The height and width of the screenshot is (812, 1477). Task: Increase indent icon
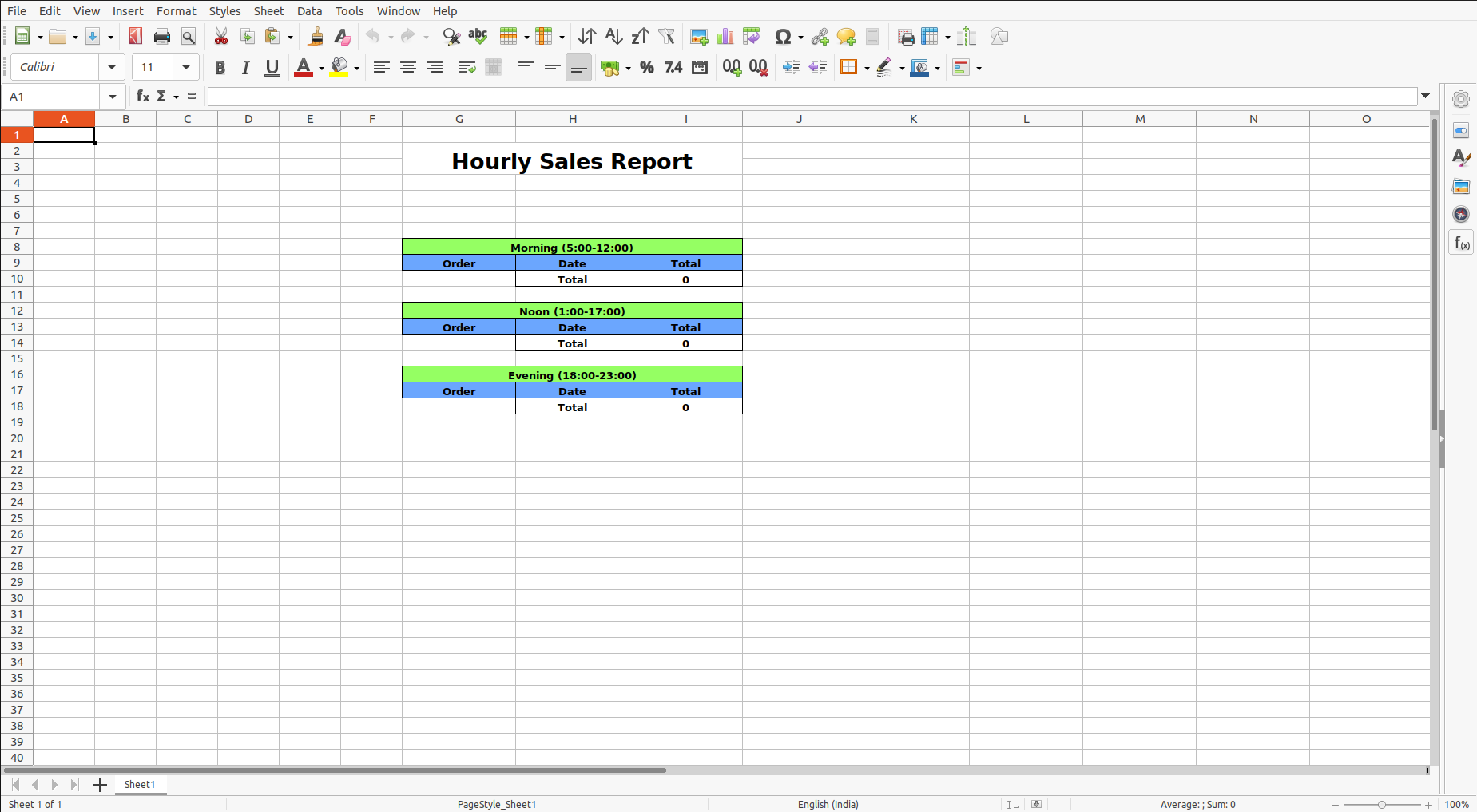pos(792,67)
